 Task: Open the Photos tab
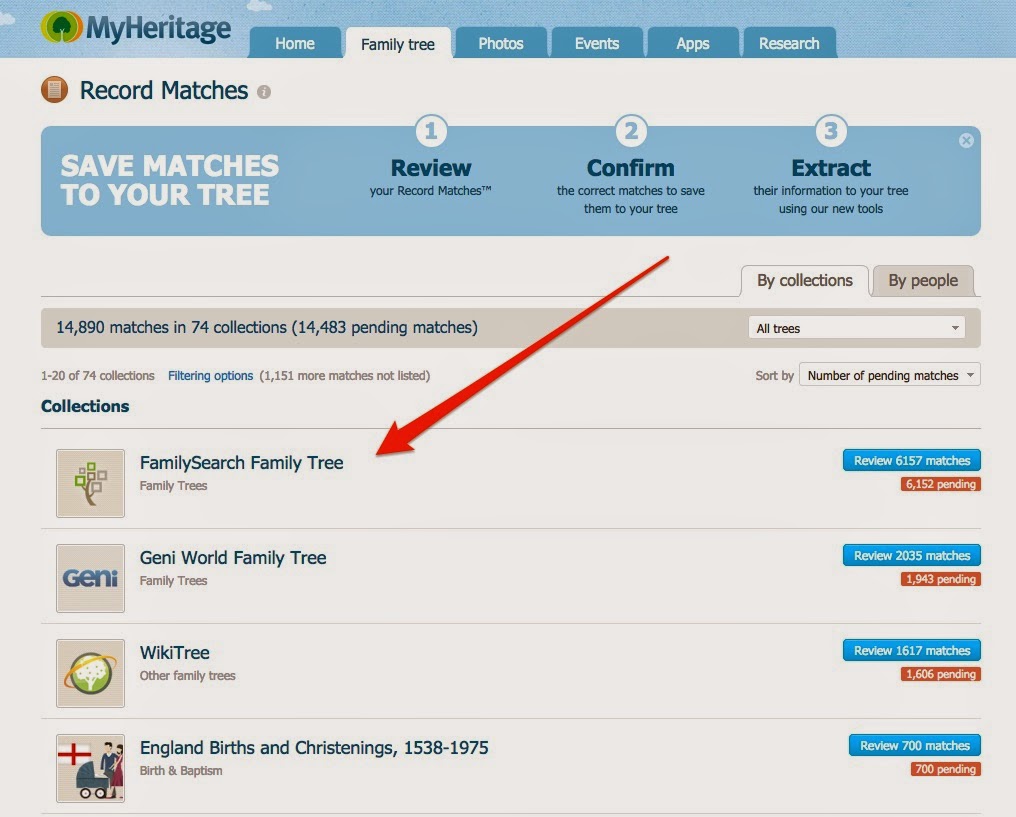tap(501, 43)
